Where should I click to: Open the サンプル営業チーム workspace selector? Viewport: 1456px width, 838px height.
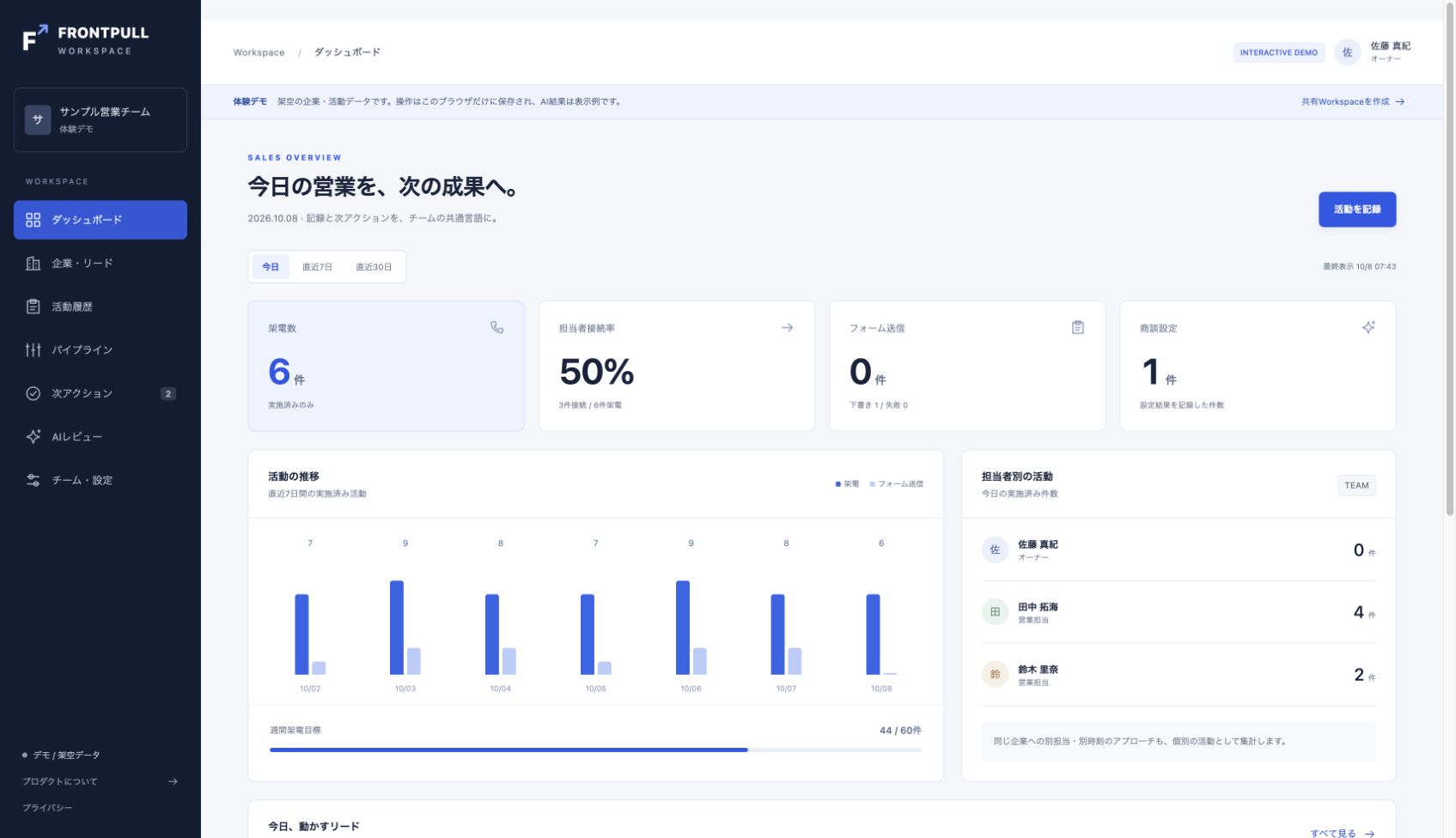tap(101, 119)
